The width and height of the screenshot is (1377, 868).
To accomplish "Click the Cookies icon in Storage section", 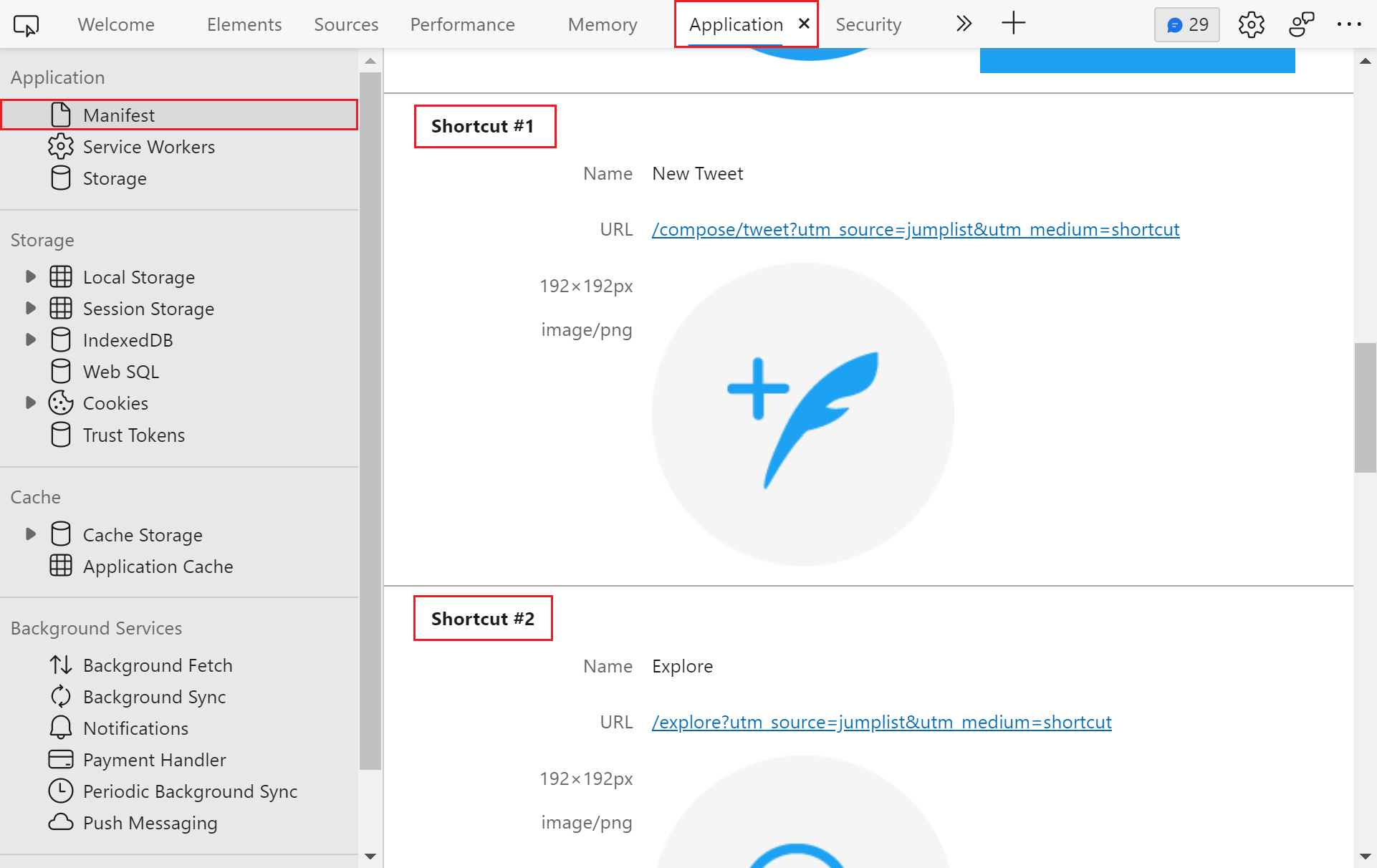I will [x=62, y=403].
